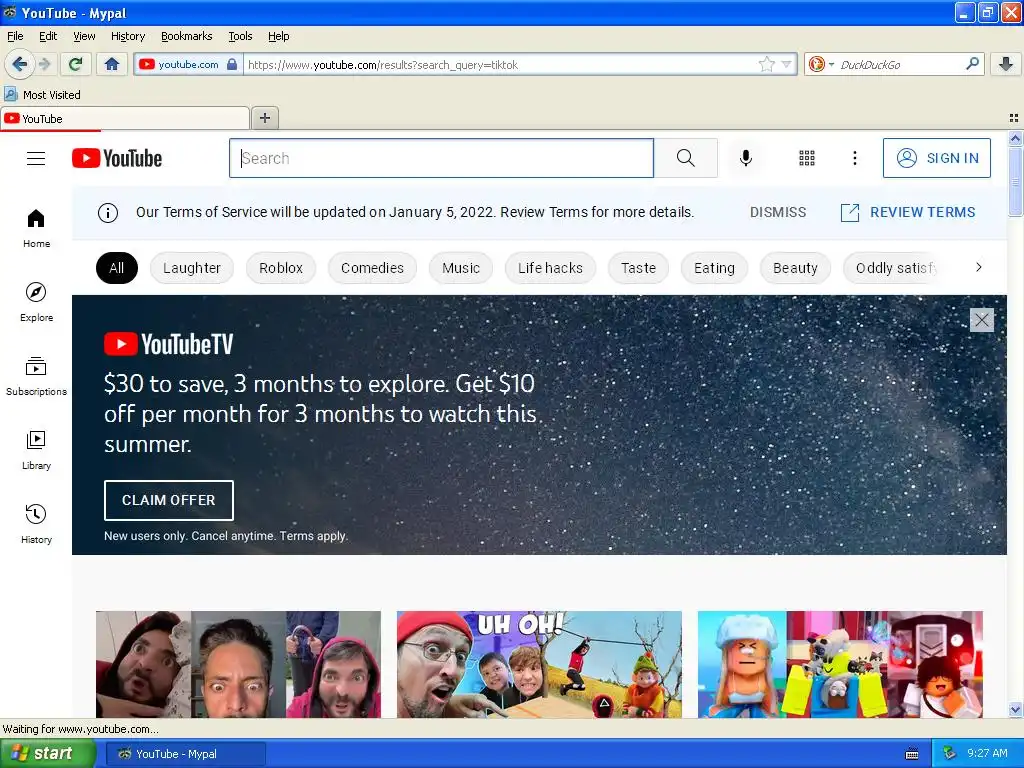1024x768 pixels.
Task: Open the search engine chooser dropdown
Action: coord(821,64)
